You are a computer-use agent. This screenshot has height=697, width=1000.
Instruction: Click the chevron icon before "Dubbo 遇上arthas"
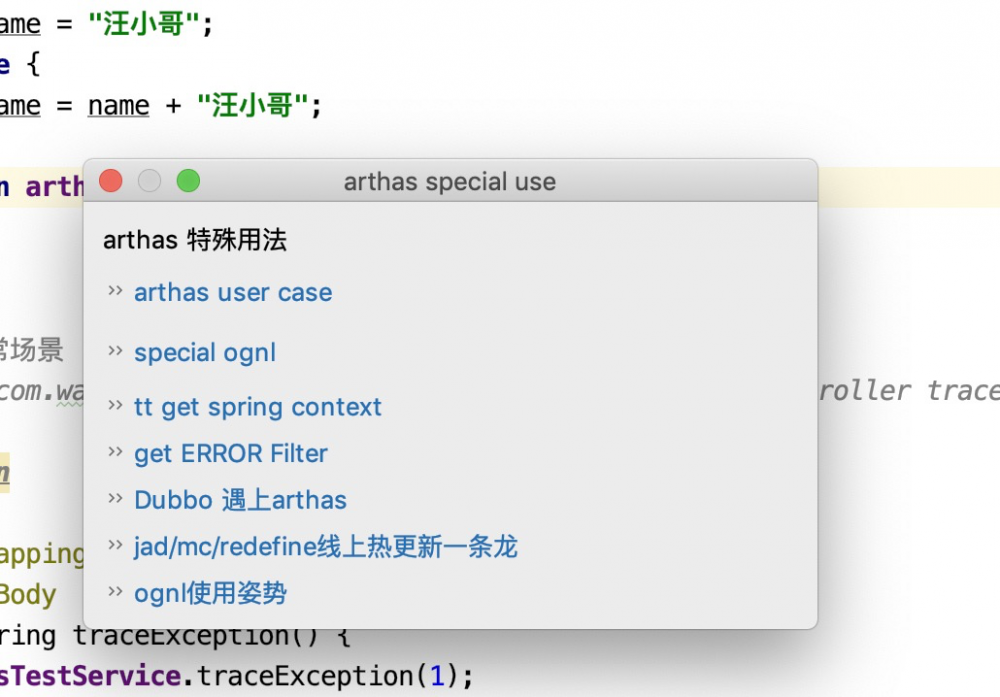tap(116, 498)
